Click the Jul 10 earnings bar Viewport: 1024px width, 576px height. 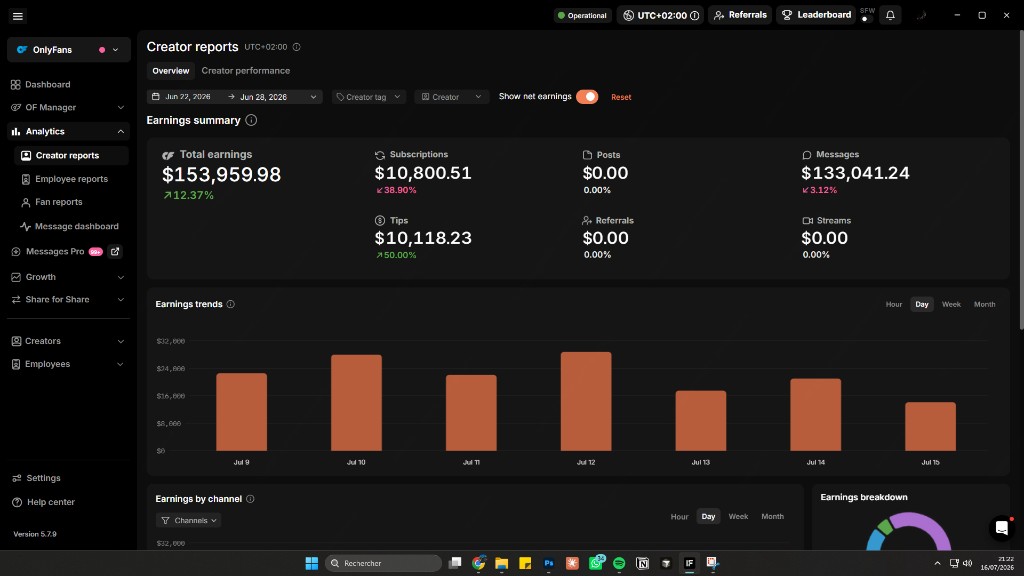(x=356, y=403)
